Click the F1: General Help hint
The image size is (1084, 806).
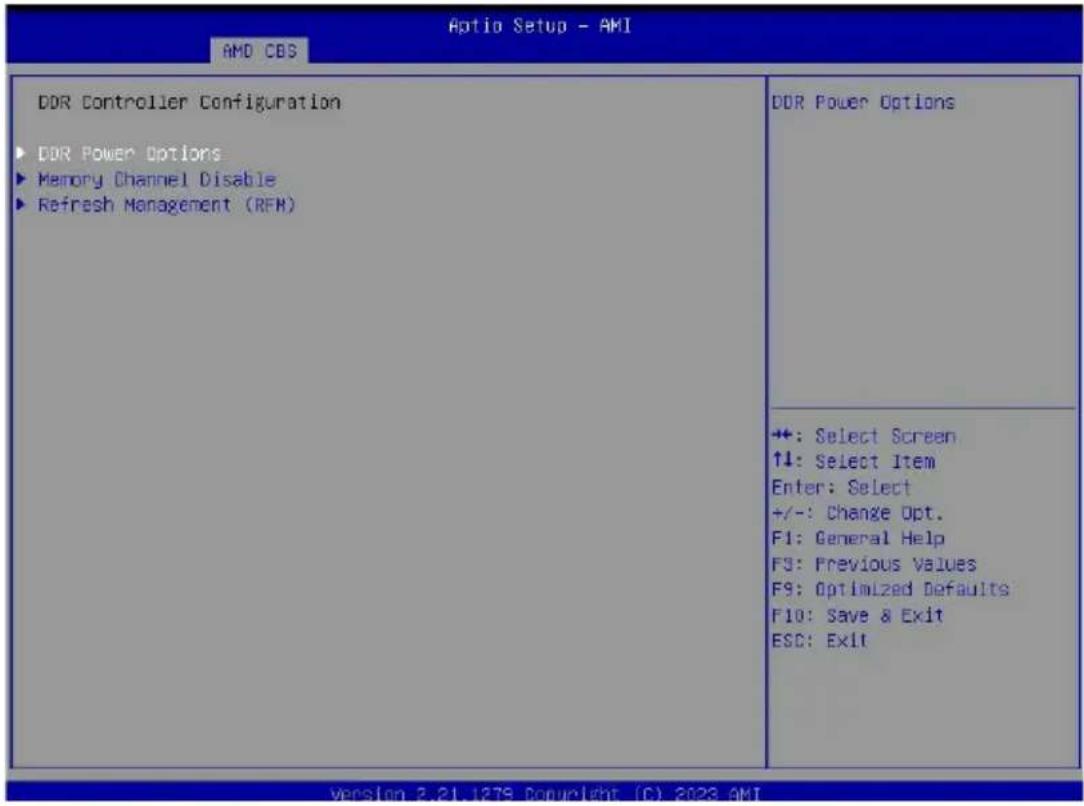858,538
